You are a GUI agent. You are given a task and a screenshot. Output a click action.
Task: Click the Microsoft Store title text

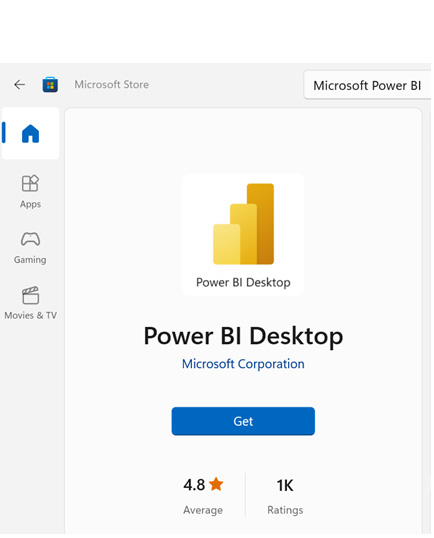(x=112, y=84)
